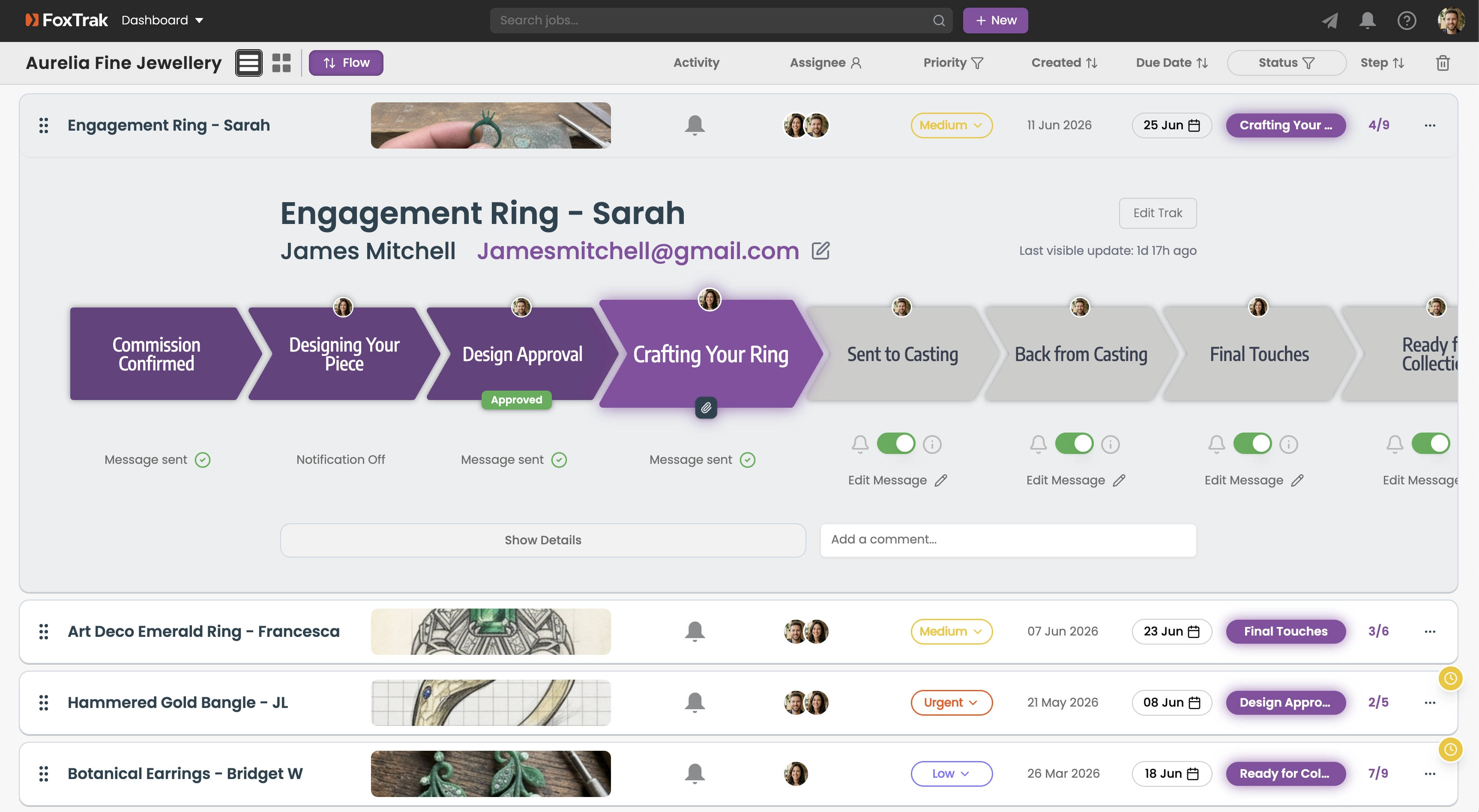Click the search magnifier icon
Screen dimensions: 1479x812
click(x=939, y=21)
